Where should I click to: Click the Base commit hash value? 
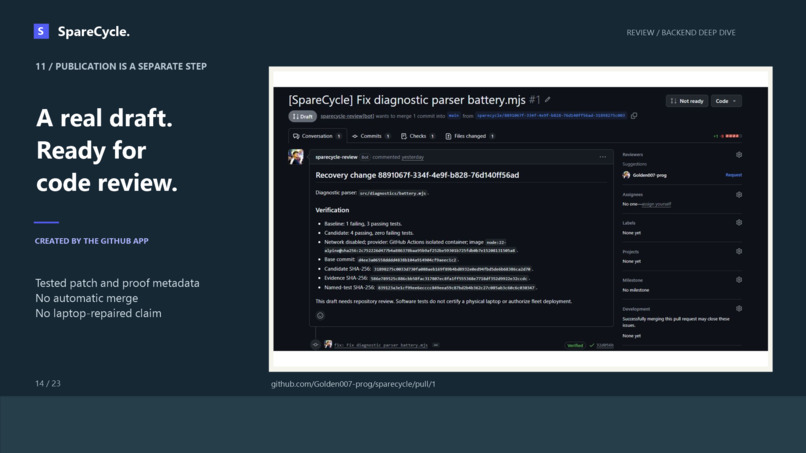pos(408,260)
